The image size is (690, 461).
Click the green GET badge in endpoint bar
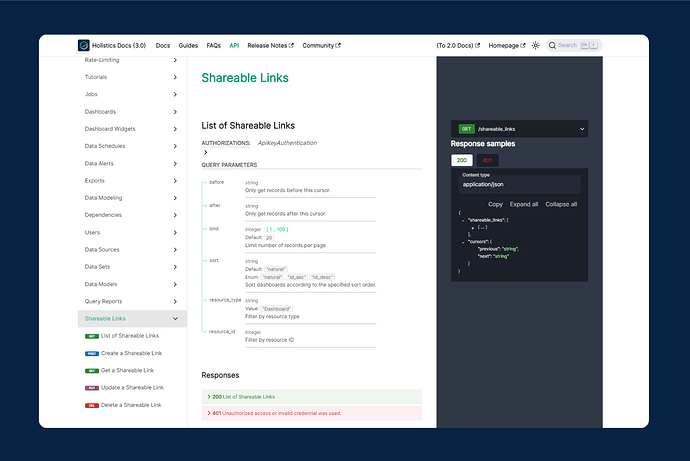pyautogui.click(x=466, y=129)
